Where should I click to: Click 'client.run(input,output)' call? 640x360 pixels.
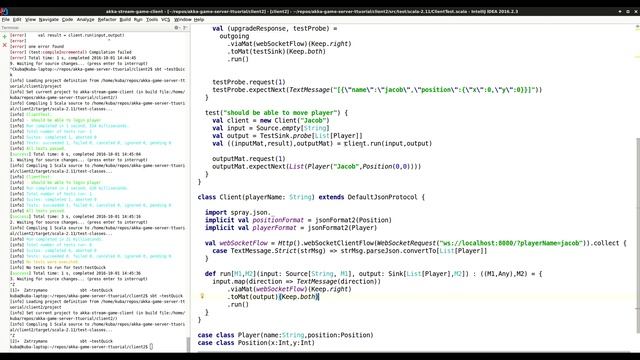(387, 144)
